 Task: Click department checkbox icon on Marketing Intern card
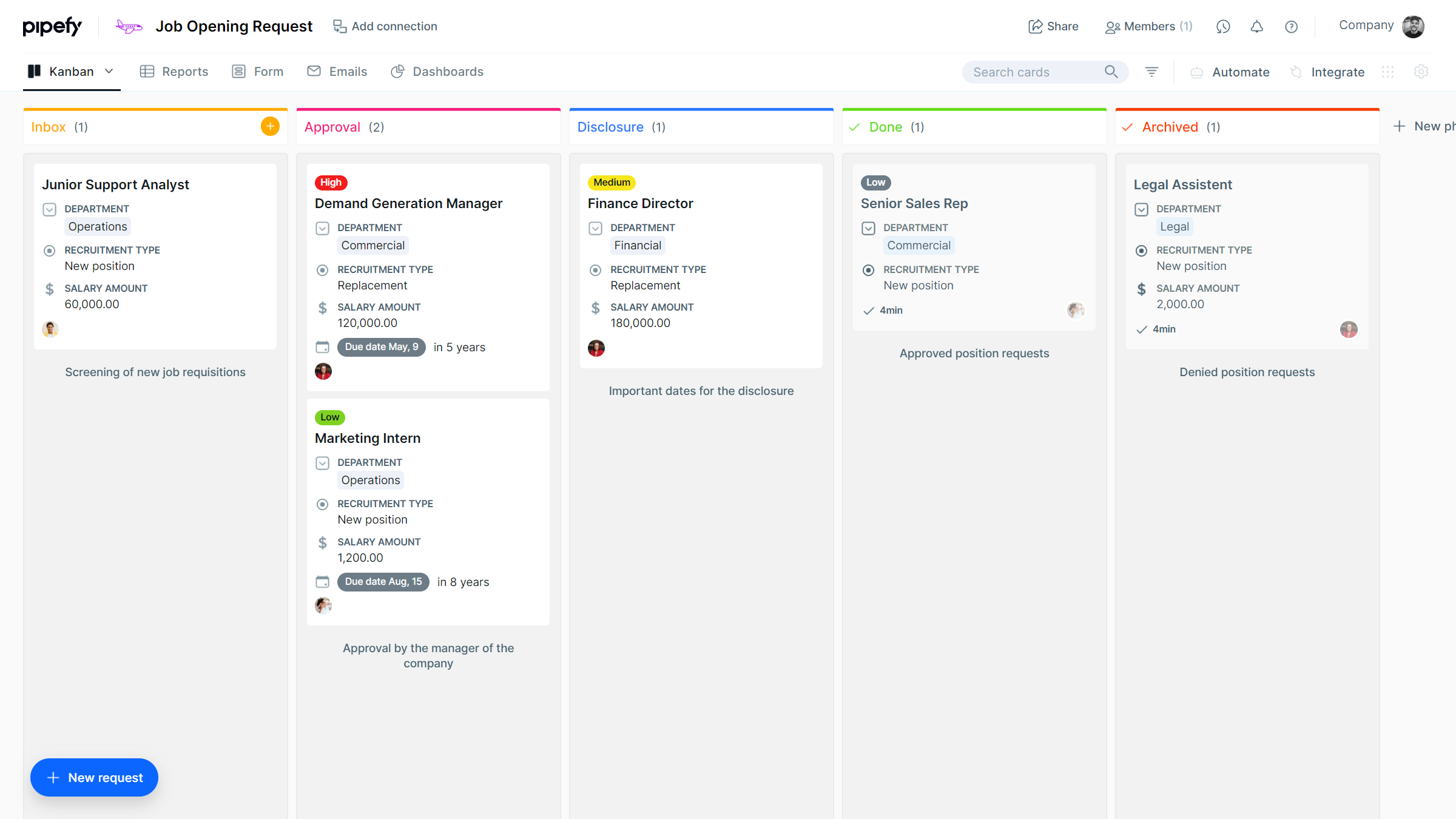pyautogui.click(x=323, y=463)
